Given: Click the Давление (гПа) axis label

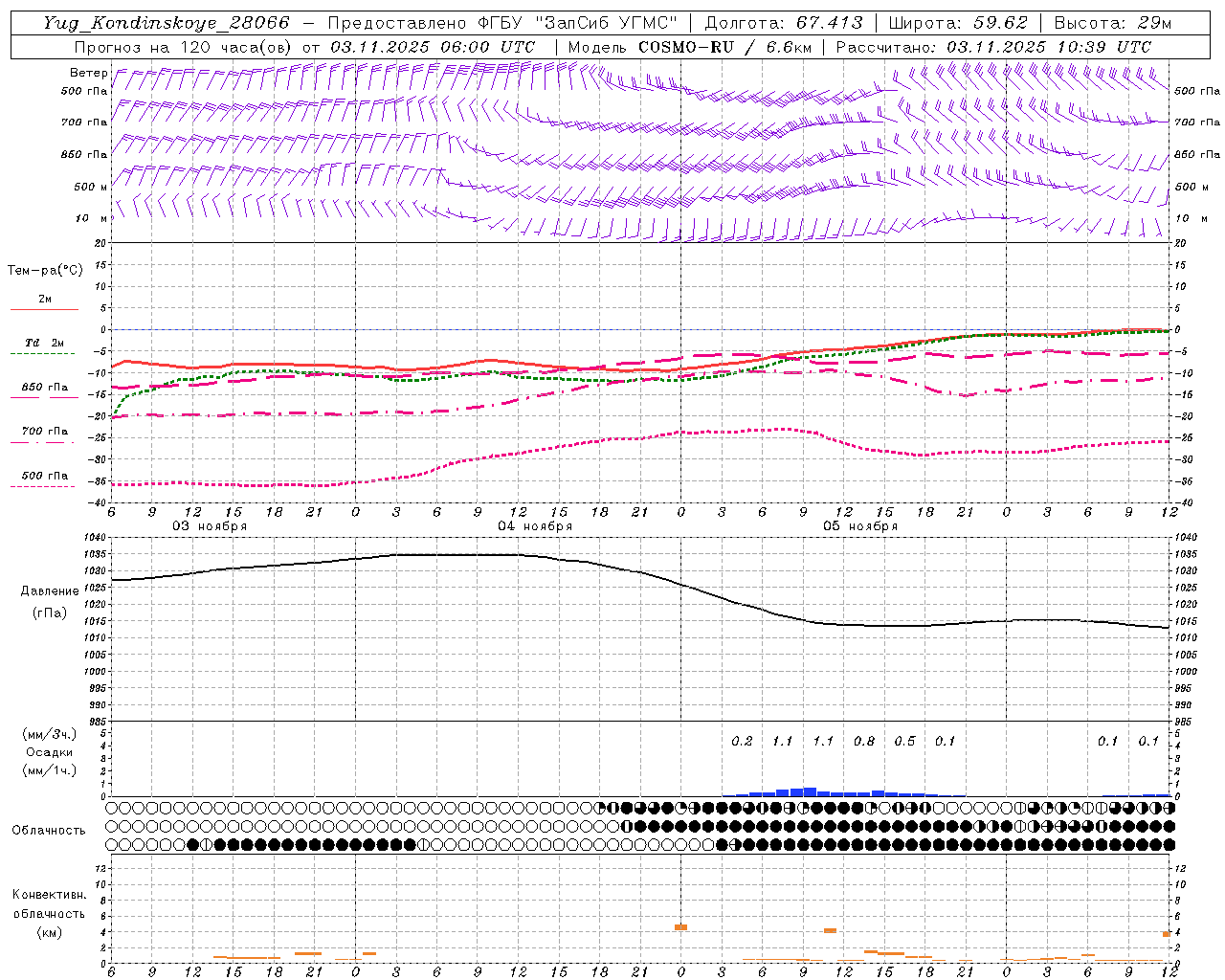Looking at the screenshot, I should pos(49,601).
